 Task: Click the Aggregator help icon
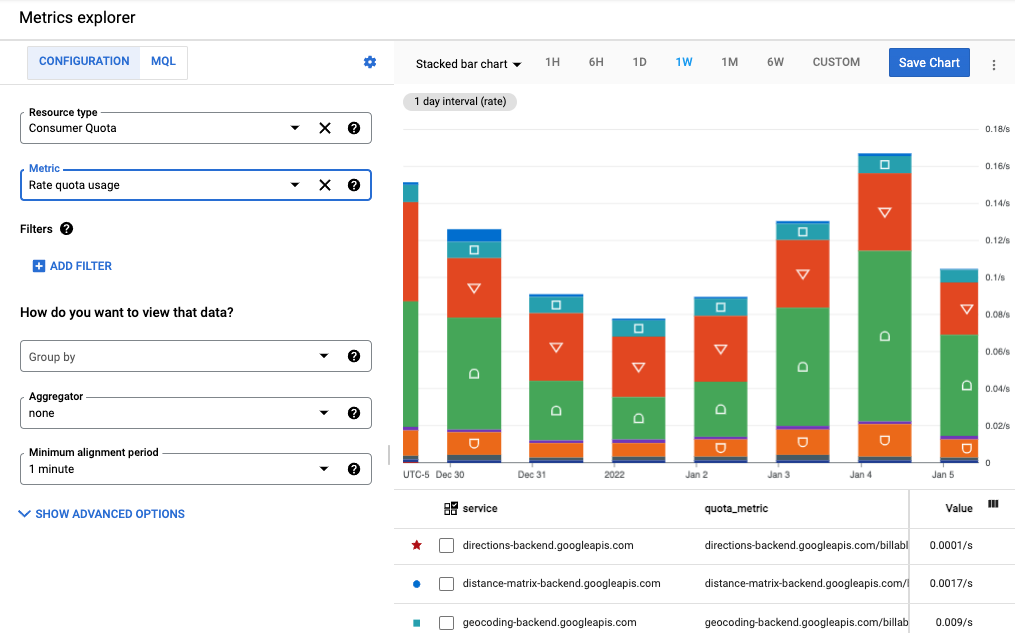point(353,412)
